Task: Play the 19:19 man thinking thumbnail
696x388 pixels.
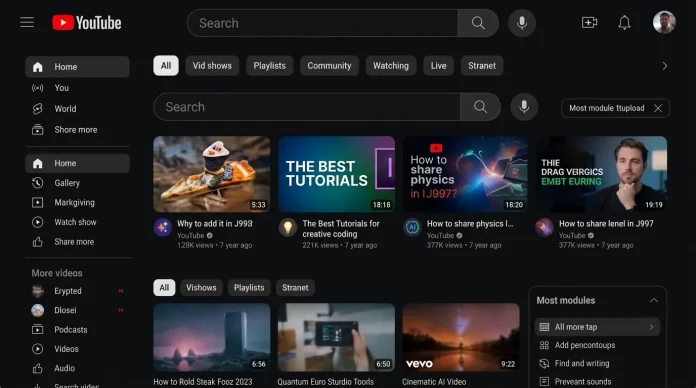Action: tap(601, 174)
